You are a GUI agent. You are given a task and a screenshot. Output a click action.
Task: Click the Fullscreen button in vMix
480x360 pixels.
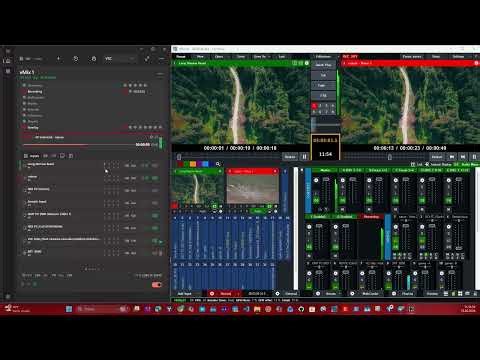323,57
